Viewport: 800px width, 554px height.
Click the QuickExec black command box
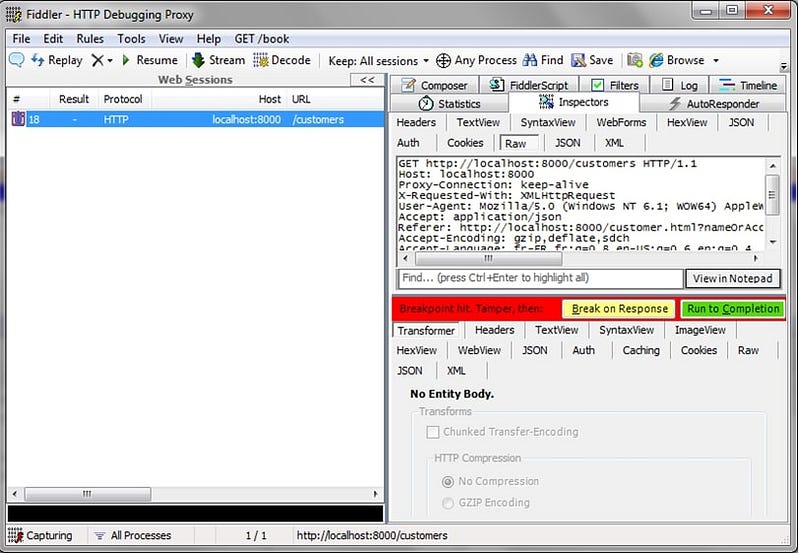[x=195, y=513]
